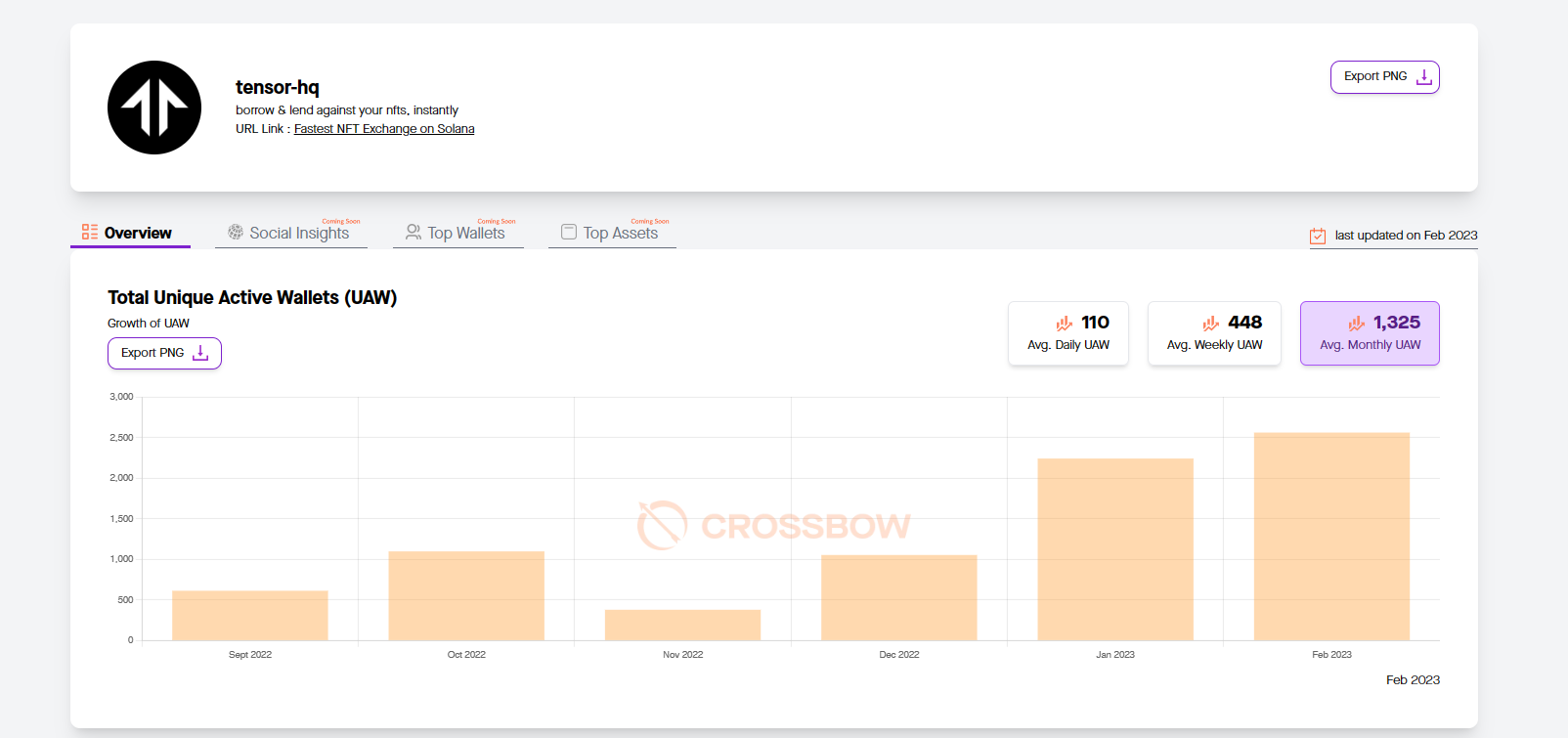The width and height of the screenshot is (1568, 738).
Task: Click download icon in chart Export PNG button
Action: (200, 353)
